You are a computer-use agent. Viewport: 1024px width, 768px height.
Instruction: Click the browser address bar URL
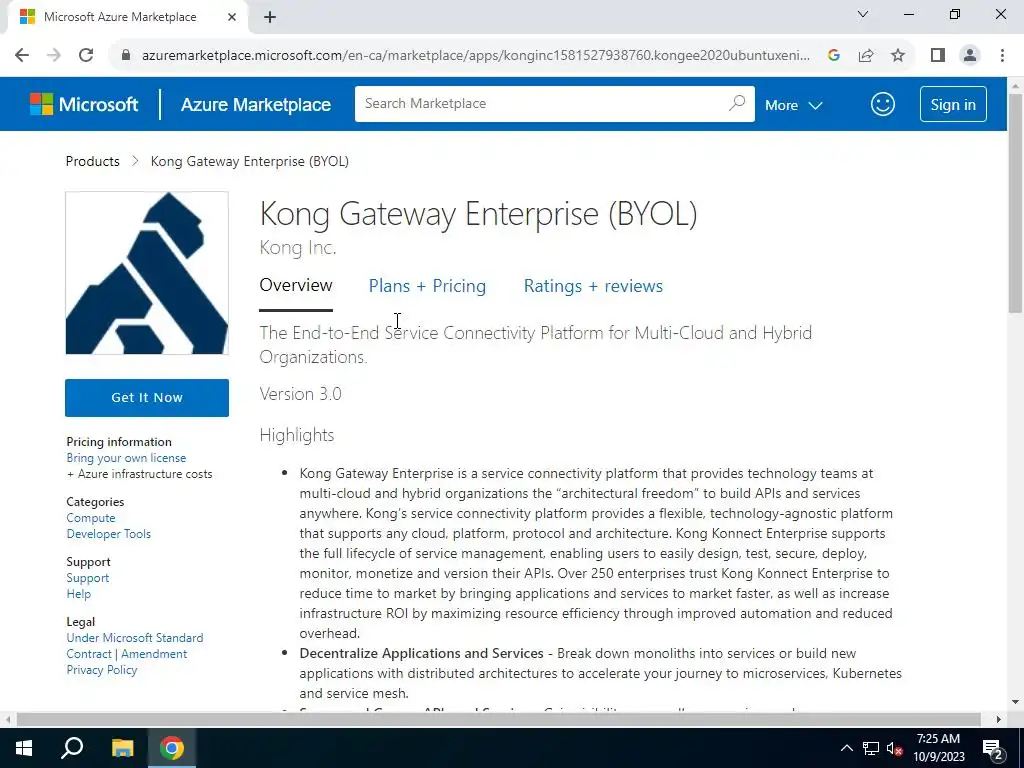pos(475,56)
